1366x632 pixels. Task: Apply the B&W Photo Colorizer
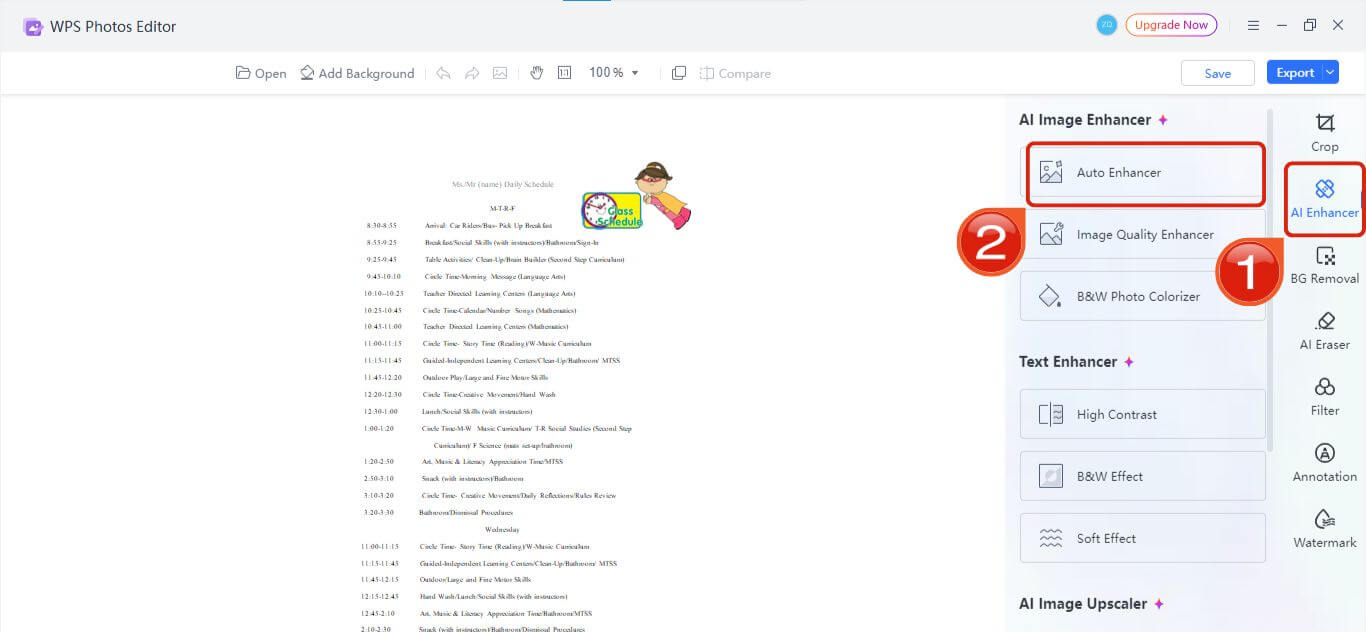tap(1143, 296)
